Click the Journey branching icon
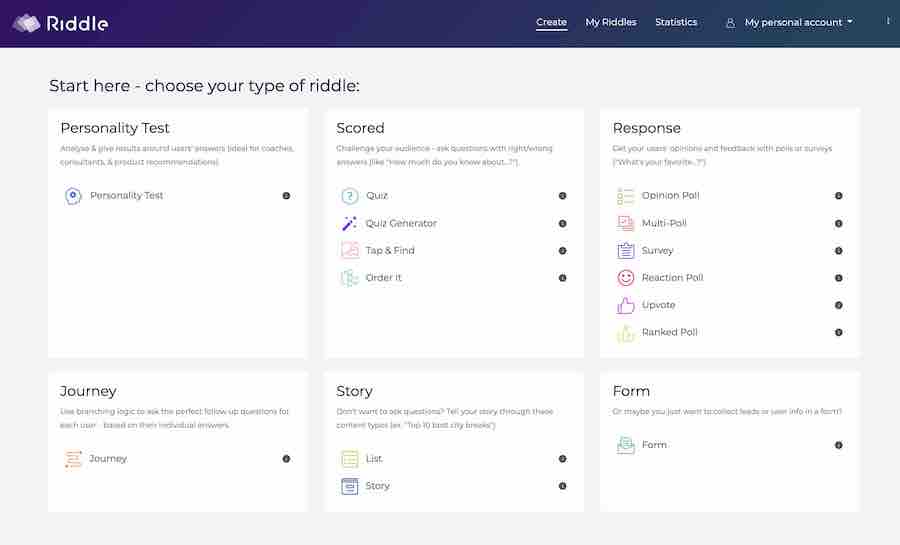Image resolution: width=900 pixels, height=545 pixels. (x=73, y=459)
